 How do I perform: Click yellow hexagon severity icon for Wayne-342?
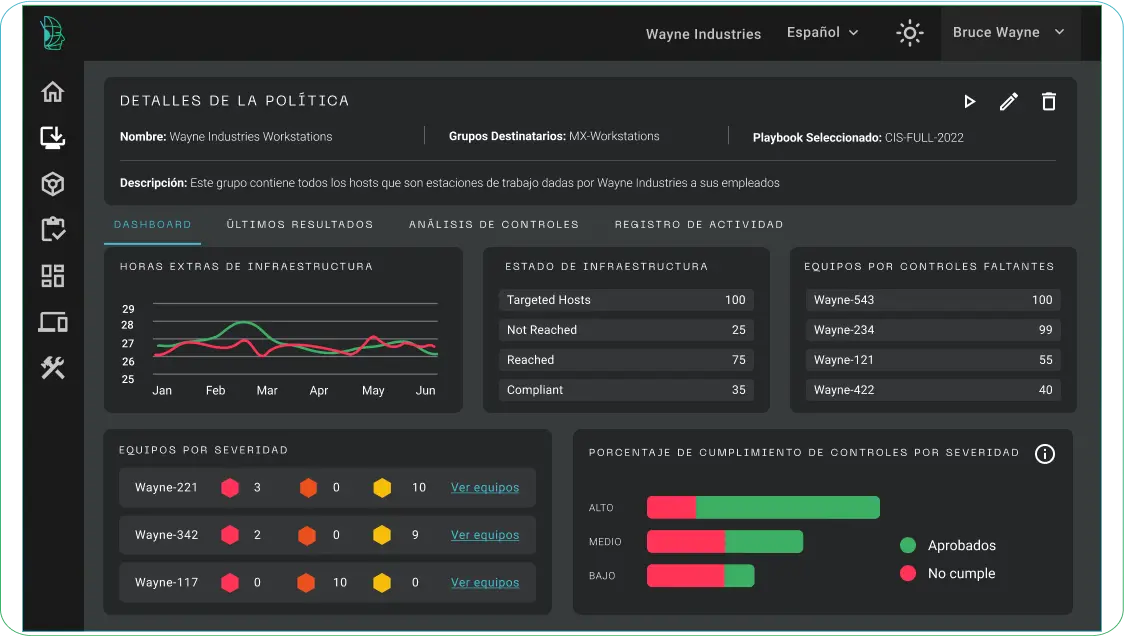382,535
